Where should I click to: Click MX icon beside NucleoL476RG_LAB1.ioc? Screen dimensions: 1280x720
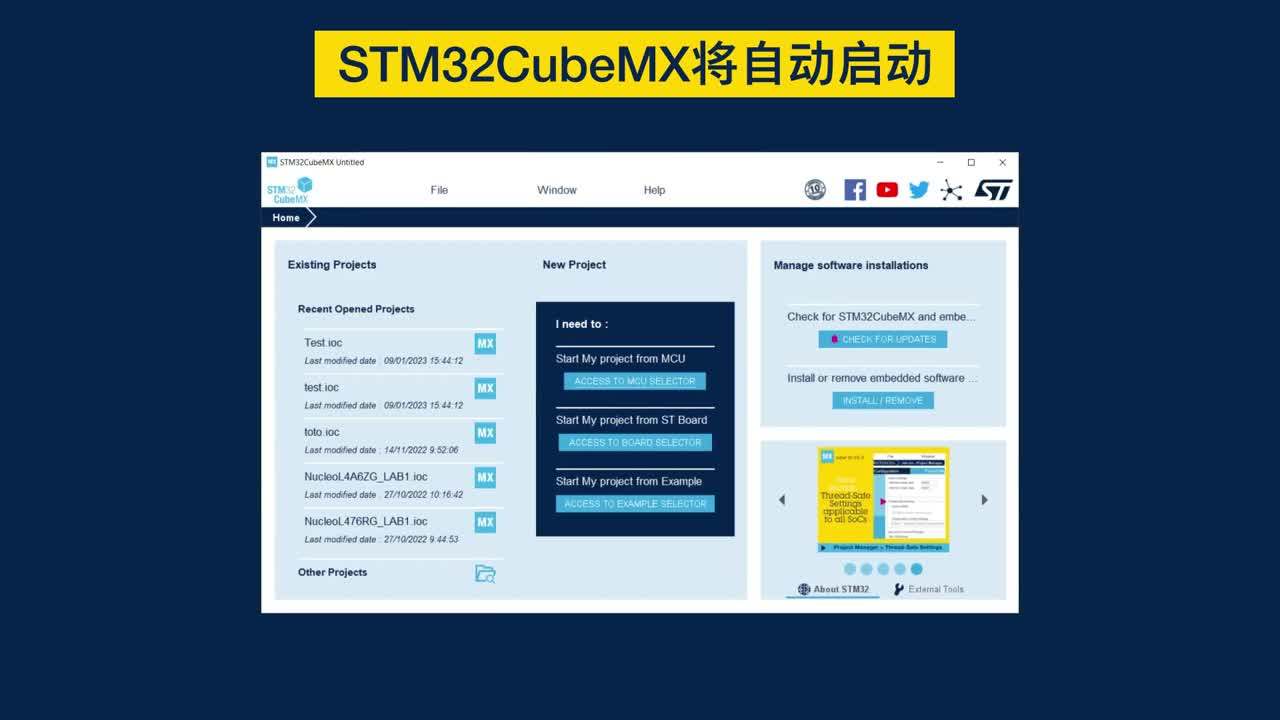click(x=485, y=522)
